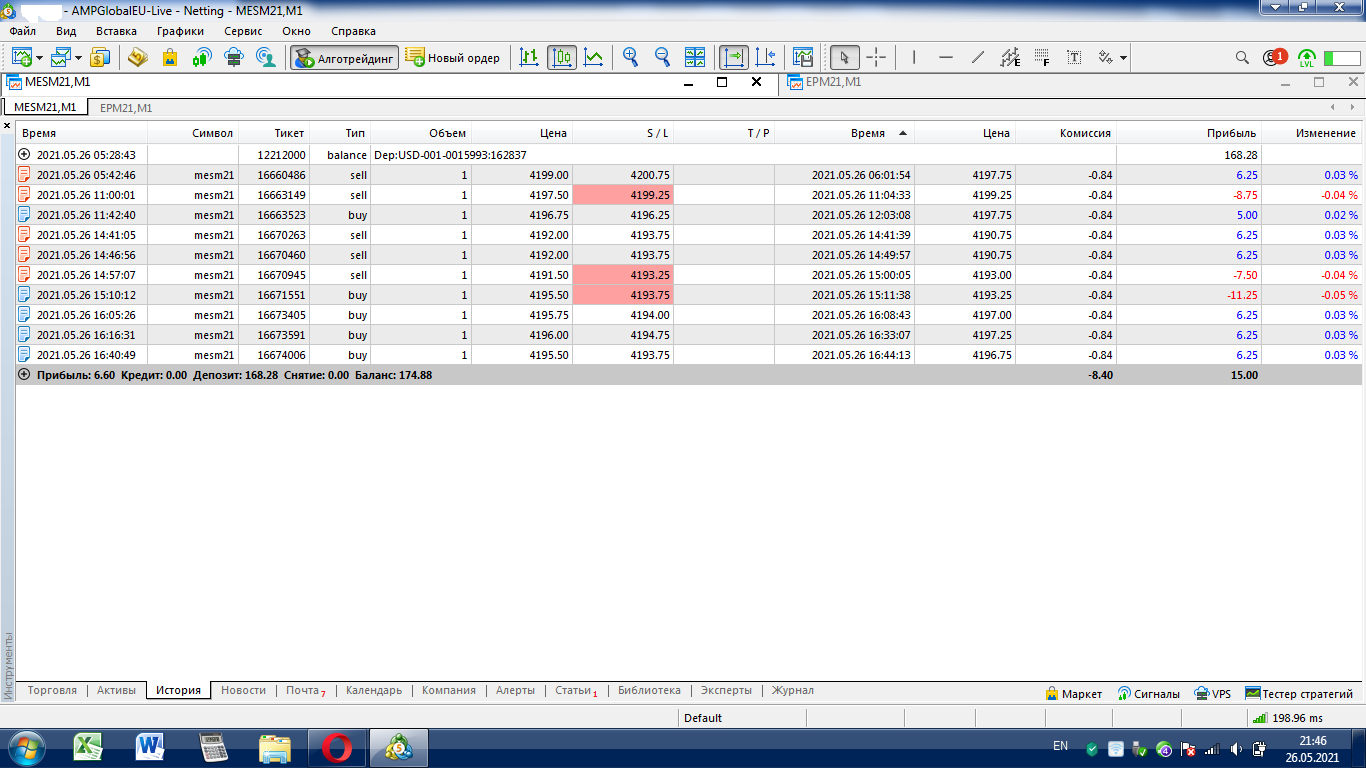Sort history by the Символ column header
1366x768 pixels.
(193, 133)
